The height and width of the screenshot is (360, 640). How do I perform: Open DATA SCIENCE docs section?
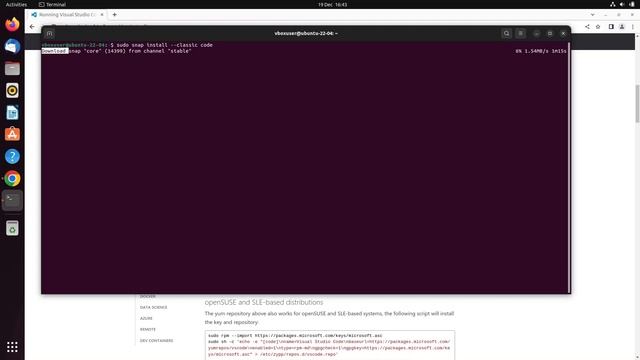coord(153,307)
